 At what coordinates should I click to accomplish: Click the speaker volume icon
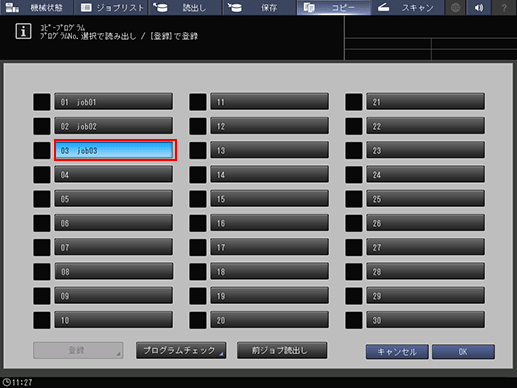(x=479, y=7)
